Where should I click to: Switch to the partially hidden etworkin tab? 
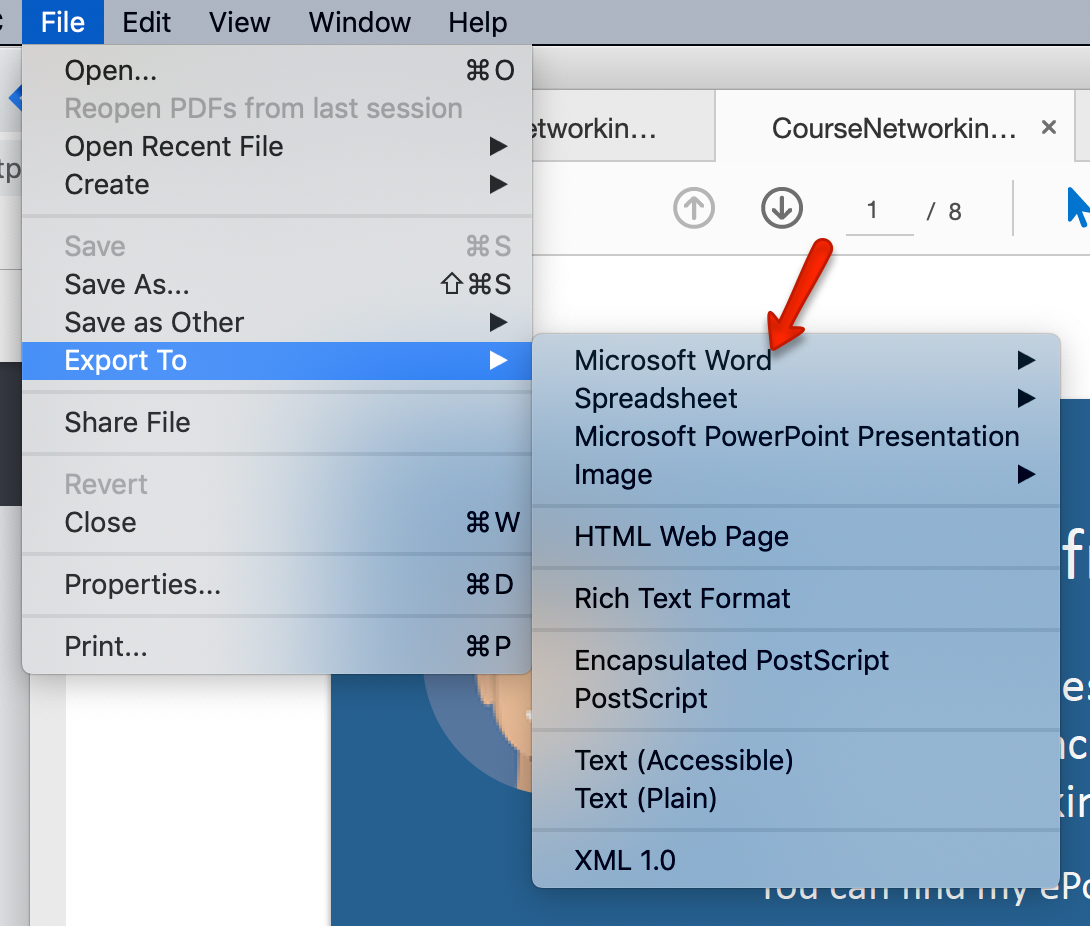(623, 128)
